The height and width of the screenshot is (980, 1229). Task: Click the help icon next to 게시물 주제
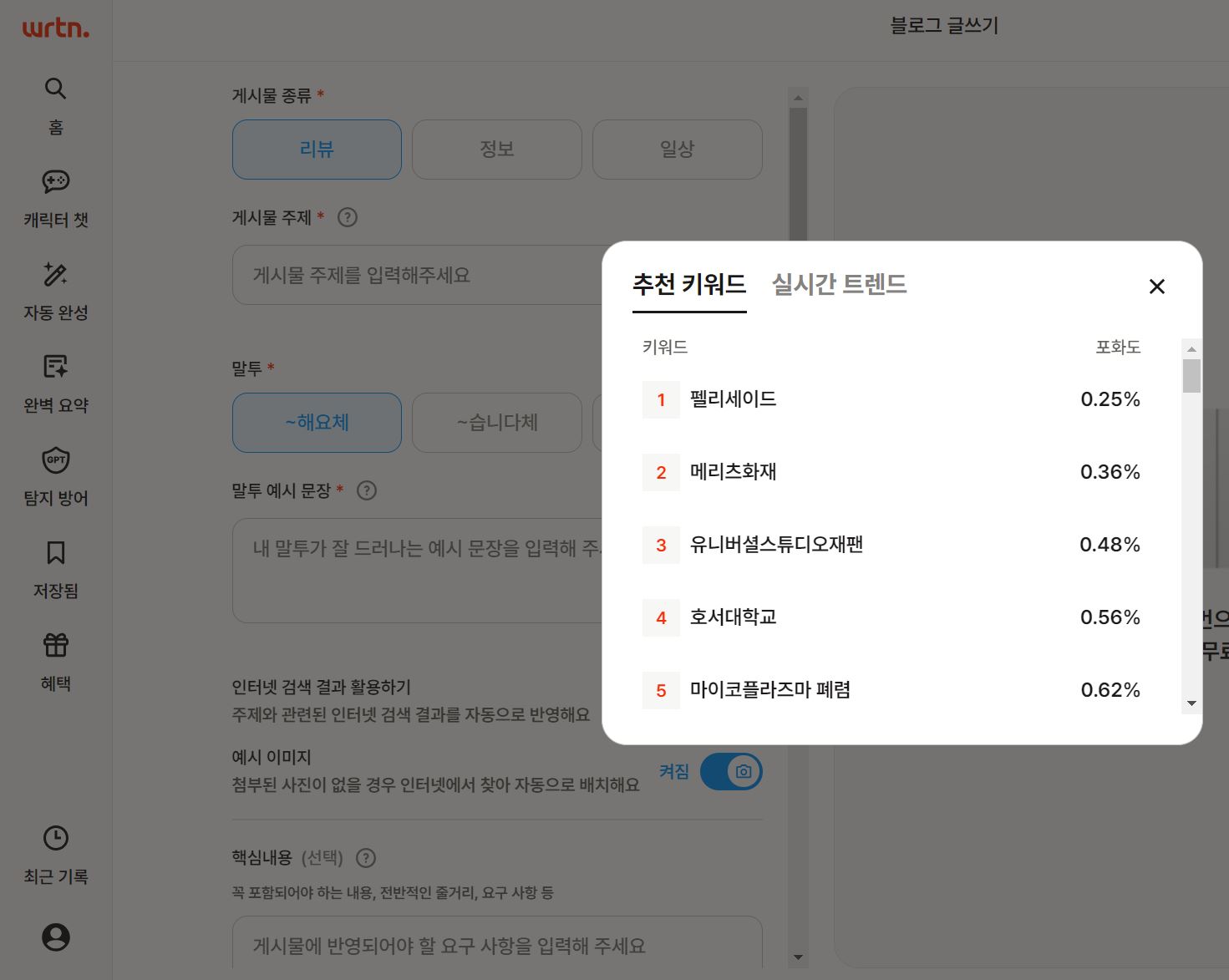347,217
